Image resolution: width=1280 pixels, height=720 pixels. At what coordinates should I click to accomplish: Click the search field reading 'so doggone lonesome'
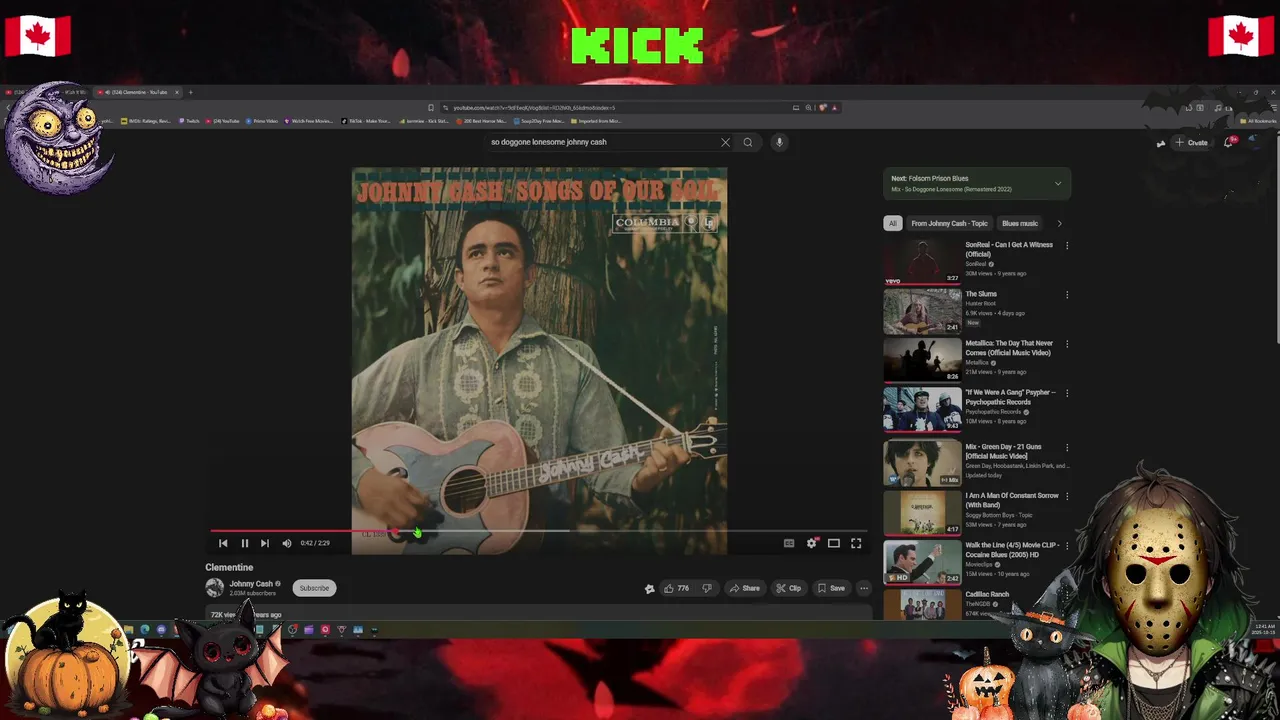600,142
